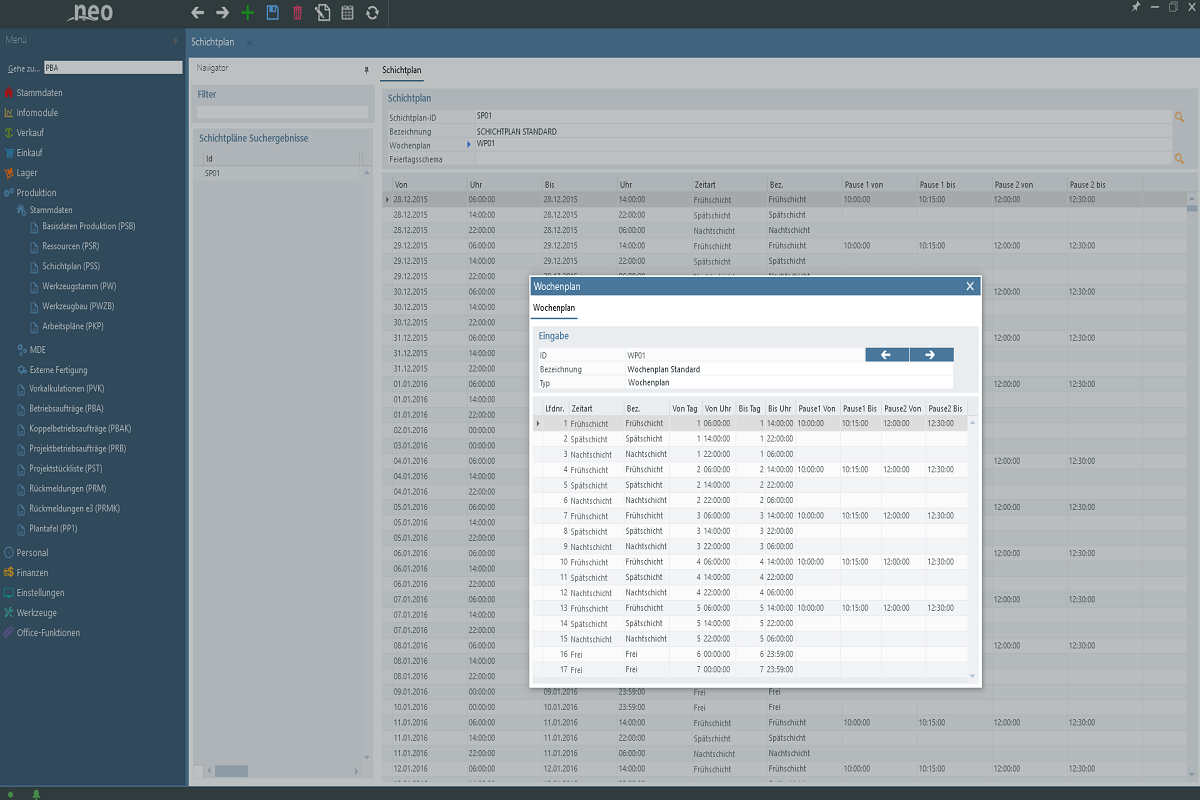1200x800 pixels.
Task: Open Betriebsaufträge (PBA) in the sidebar
Action: pos(67,409)
